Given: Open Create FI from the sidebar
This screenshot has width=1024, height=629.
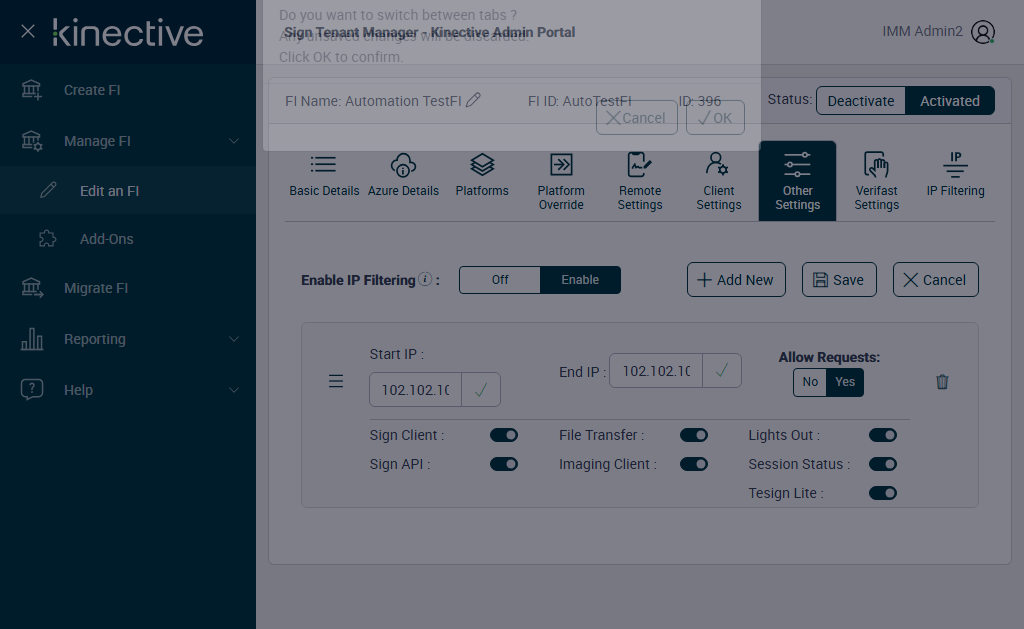Looking at the screenshot, I should (x=128, y=90).
